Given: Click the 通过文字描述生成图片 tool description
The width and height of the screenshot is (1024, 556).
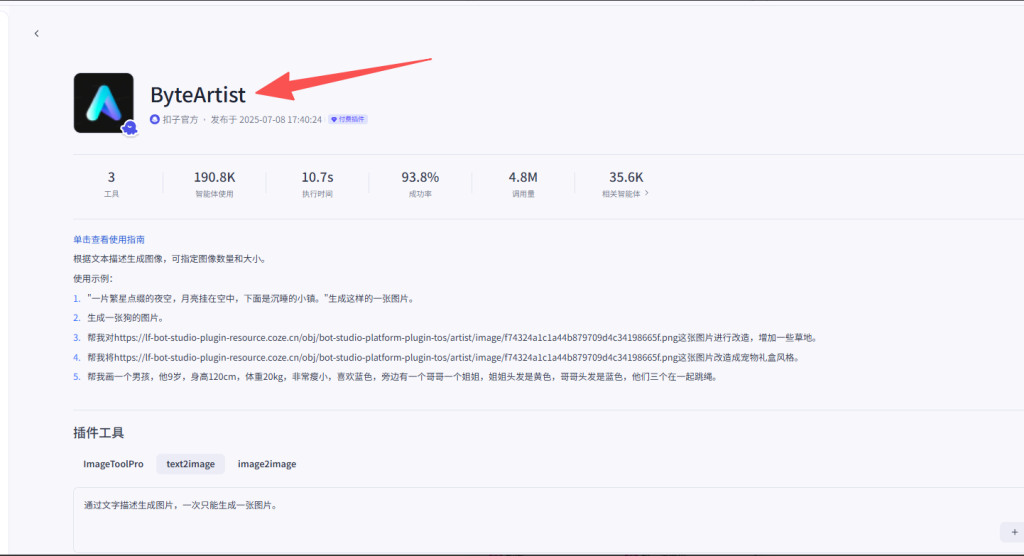Looking at the screenshot, I should pyautogui.click(x=181, y=505).
